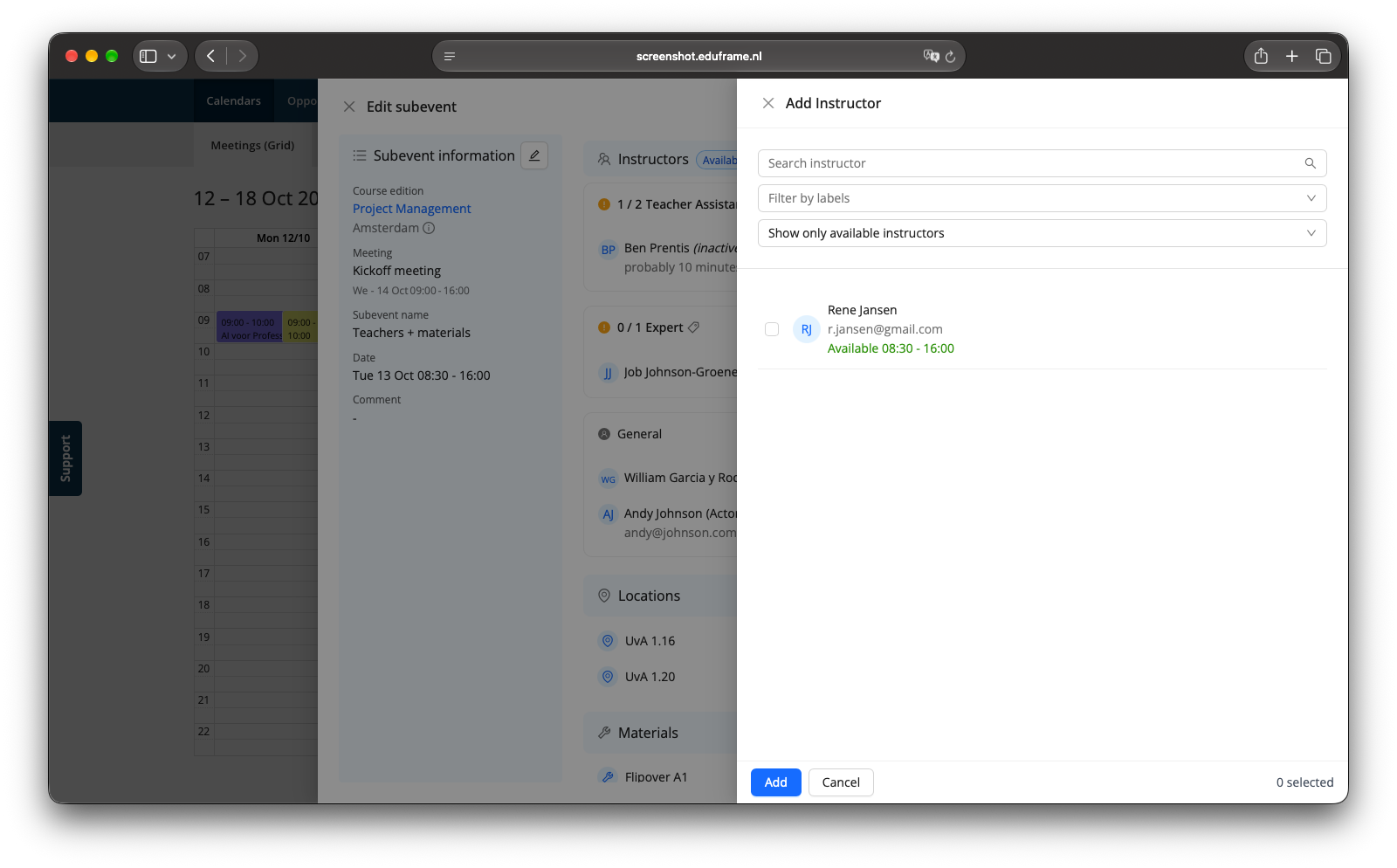1397x868 pixels.
Task: Click the reader view icon in address bar
Action: tap(450, 56)
